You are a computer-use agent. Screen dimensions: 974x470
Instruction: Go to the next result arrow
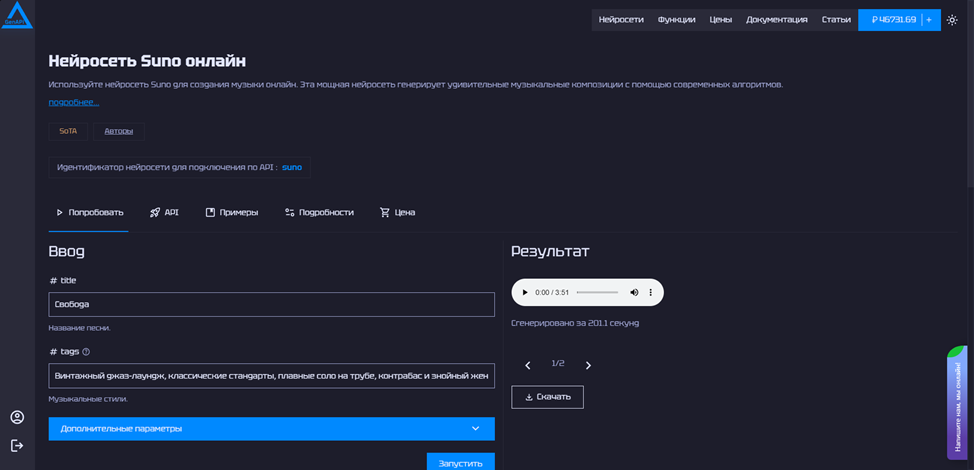coord(588,366)
